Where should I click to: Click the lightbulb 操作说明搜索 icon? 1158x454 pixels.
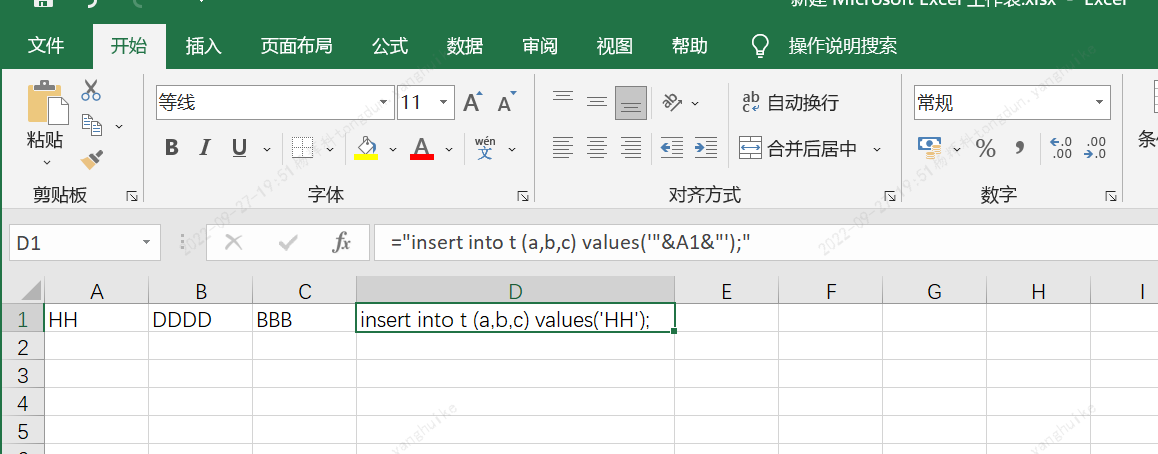(x=761, y=46)
